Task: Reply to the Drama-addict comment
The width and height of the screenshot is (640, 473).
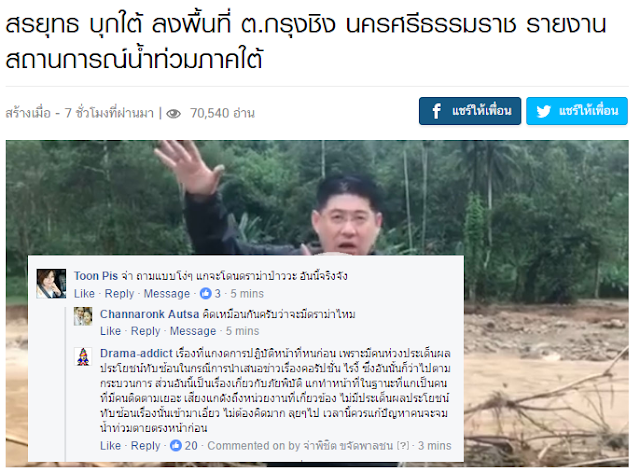Action: click(145, 446)
